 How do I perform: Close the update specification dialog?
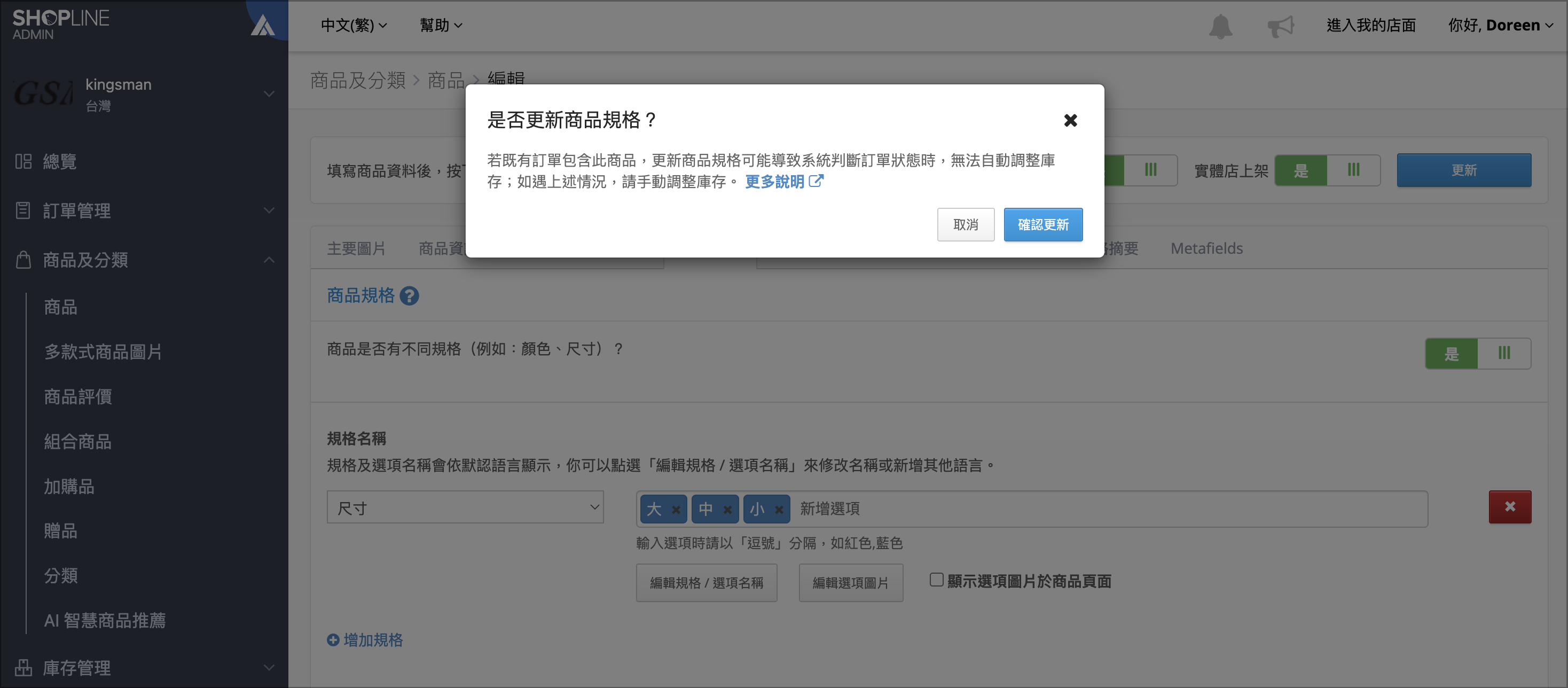click(x=1070, y=121)
